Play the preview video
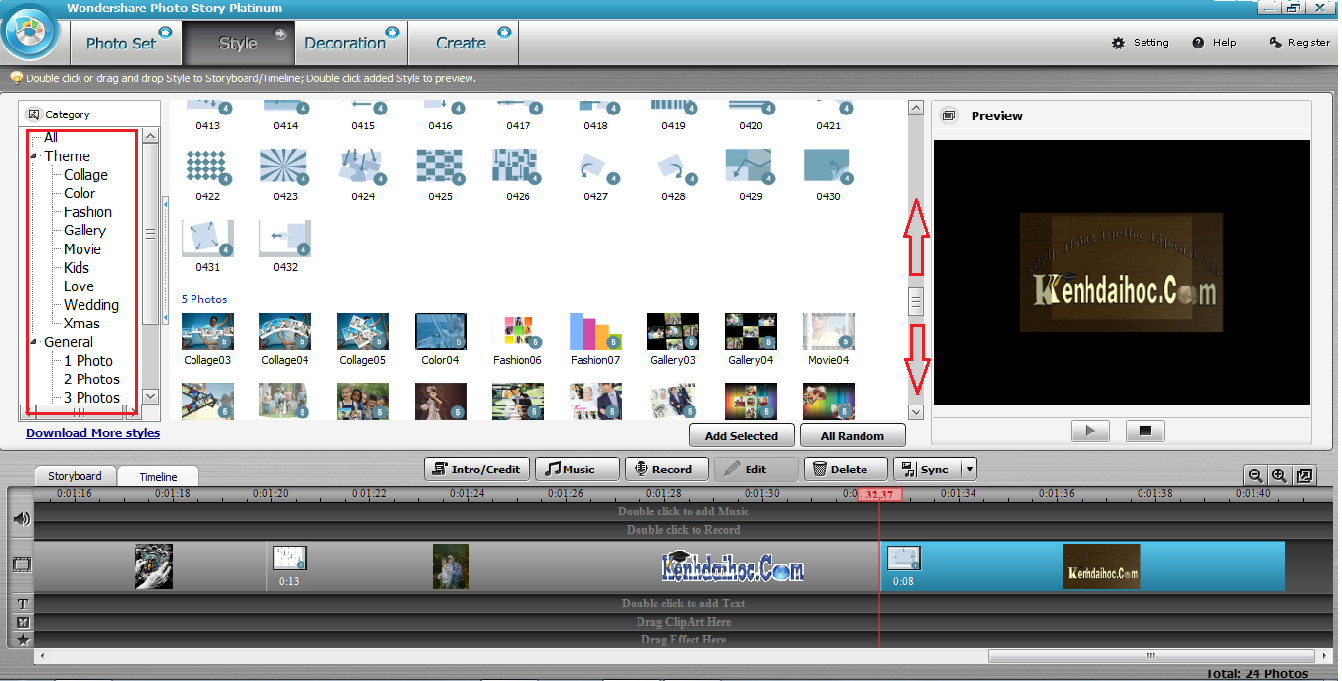The height and width of the screenshot is (681, 1342). tap(1091, 431)
